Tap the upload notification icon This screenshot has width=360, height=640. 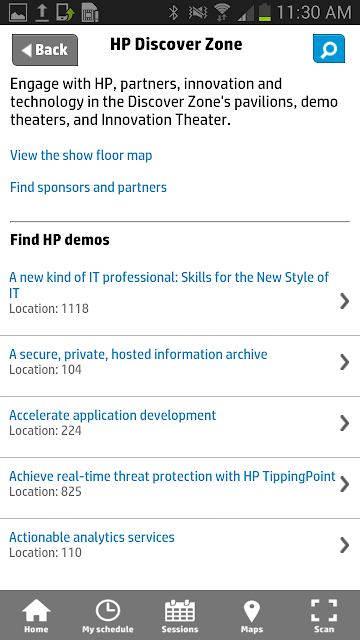point(41,12)
